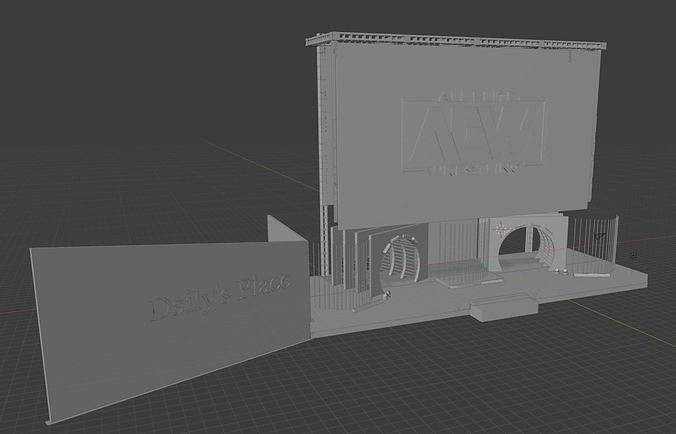
Task: Select the raised center platform on stage
Action: 469,275
